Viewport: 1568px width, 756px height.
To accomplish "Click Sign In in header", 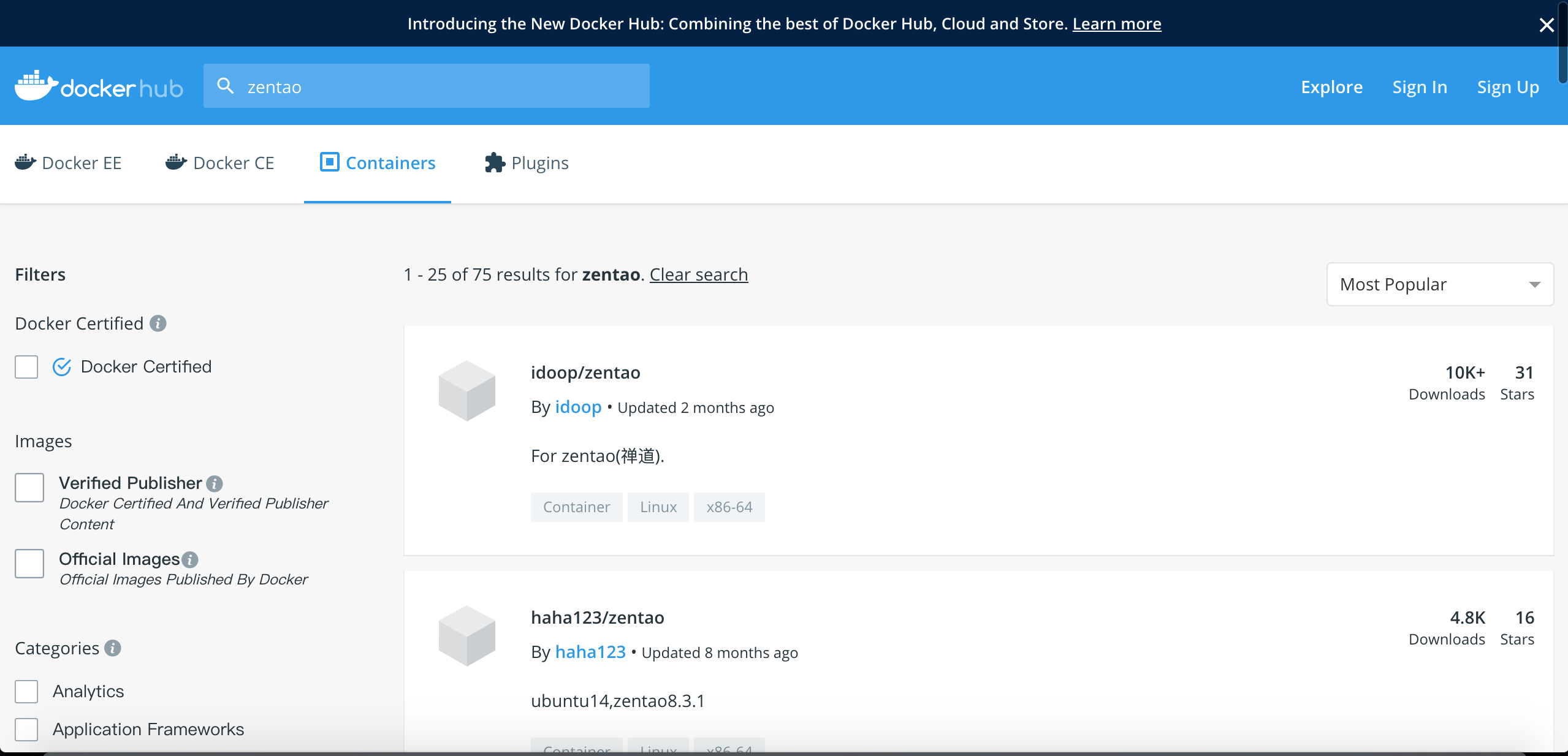I will point(1420,87).
